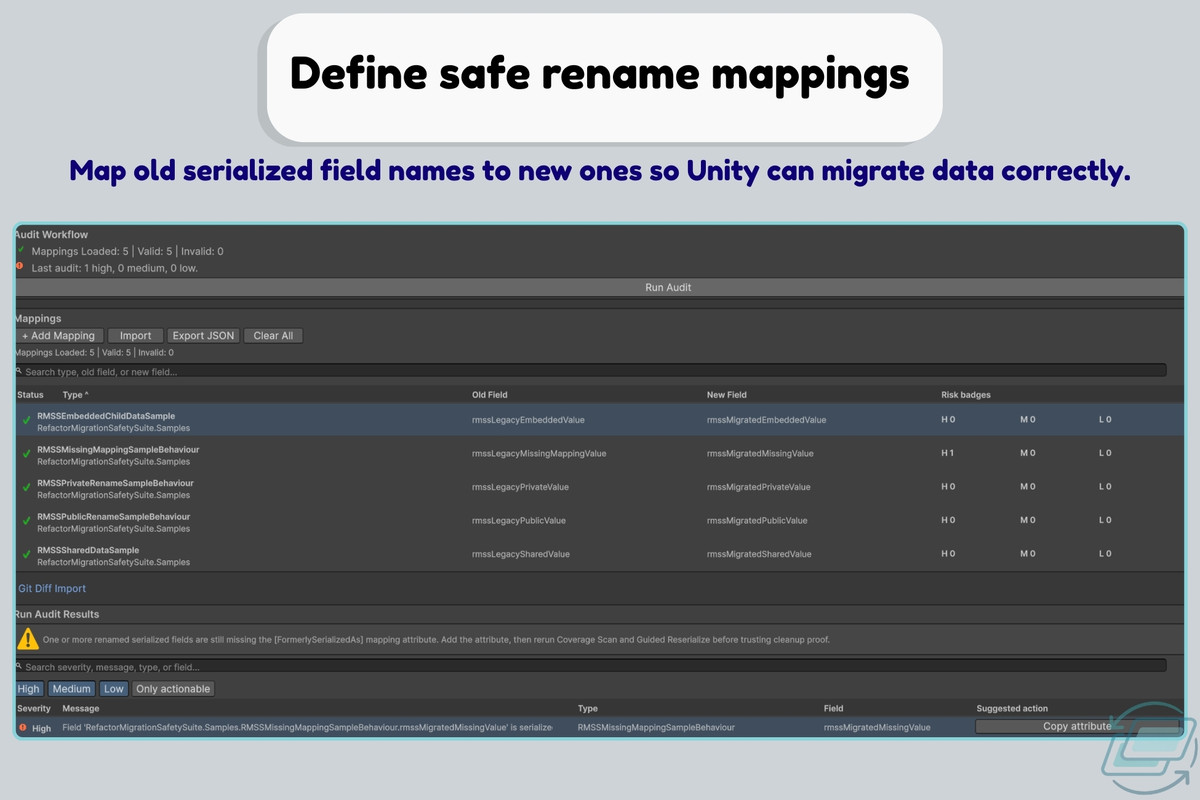Screen dimensions: 1200x800
Task: Click new field rmssMigratedEmbeddedValue
Action: 767,420
